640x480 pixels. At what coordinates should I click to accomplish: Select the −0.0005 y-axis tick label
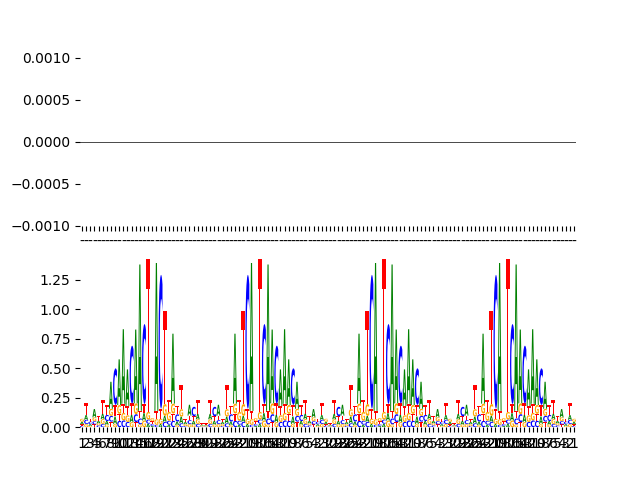[42, 184]
